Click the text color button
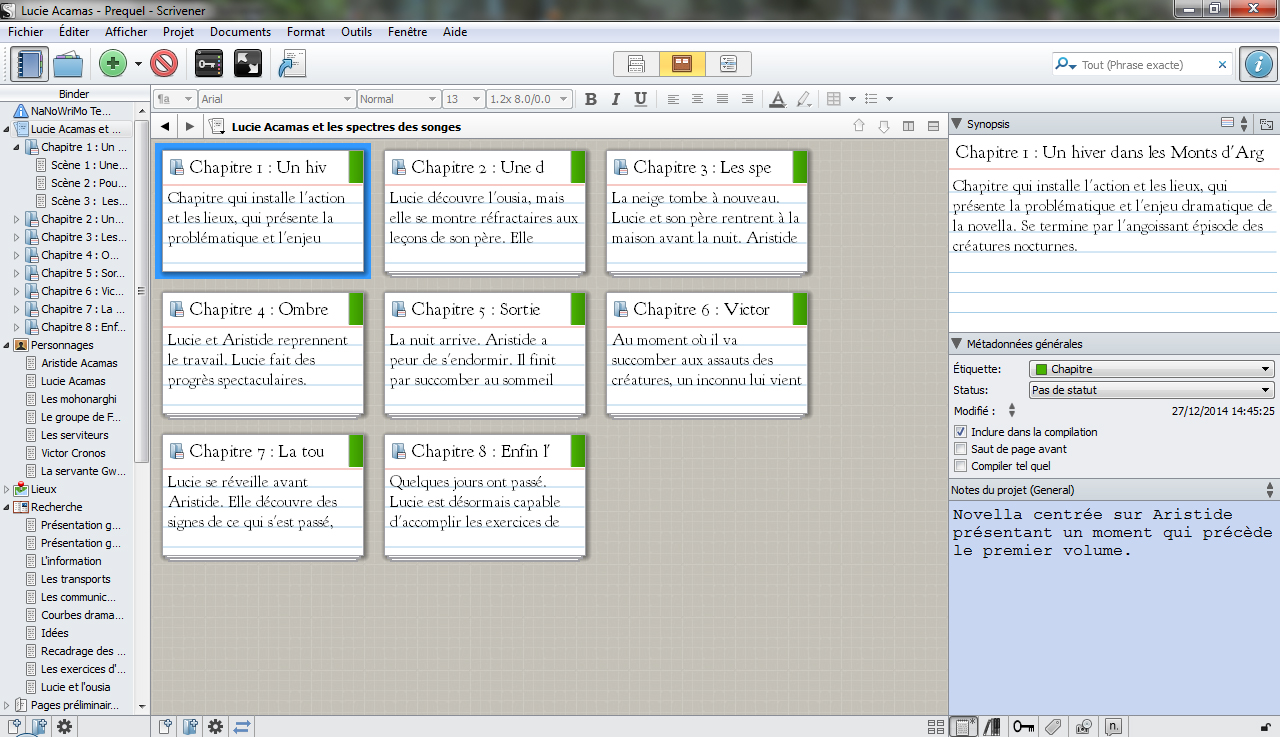 pos(777,99)
